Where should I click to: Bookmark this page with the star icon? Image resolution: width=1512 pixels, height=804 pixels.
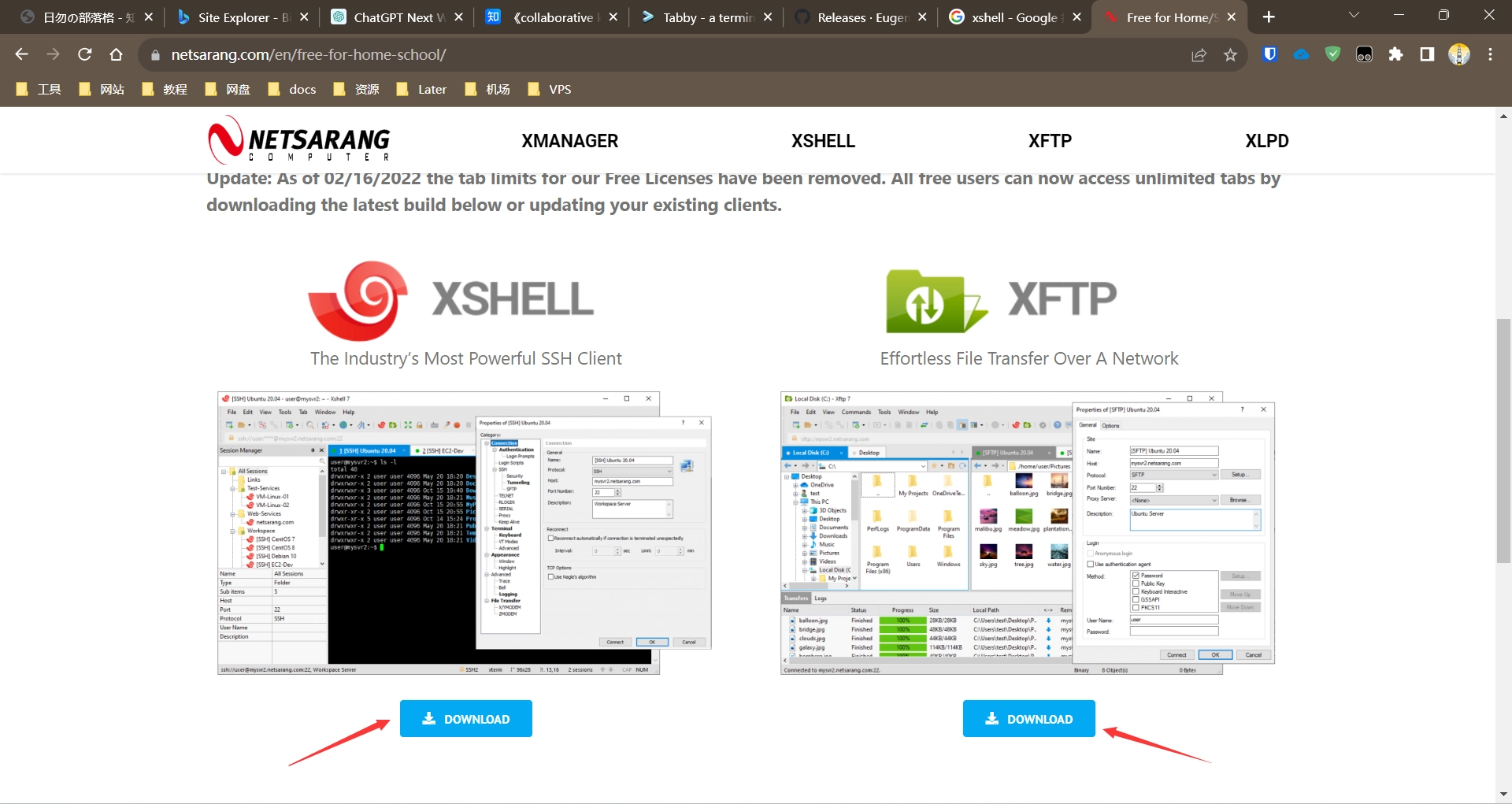point(1230,54)
